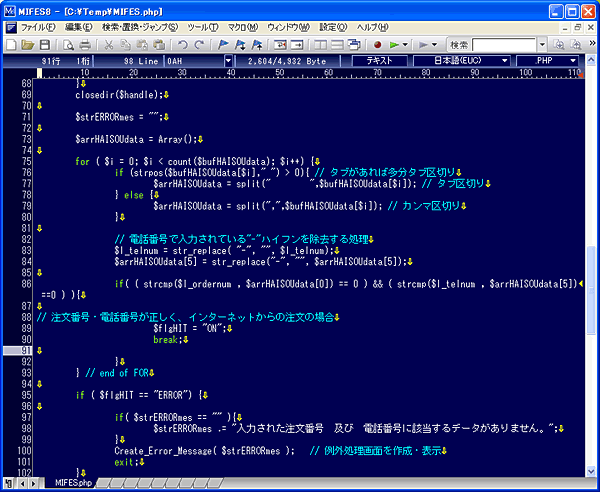
Task: Set a mark with the blue flag icon
Action: coord(223,45)
